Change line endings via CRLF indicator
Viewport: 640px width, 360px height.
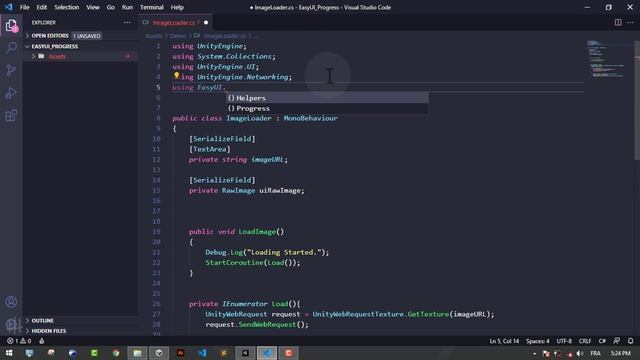[585, 341]
